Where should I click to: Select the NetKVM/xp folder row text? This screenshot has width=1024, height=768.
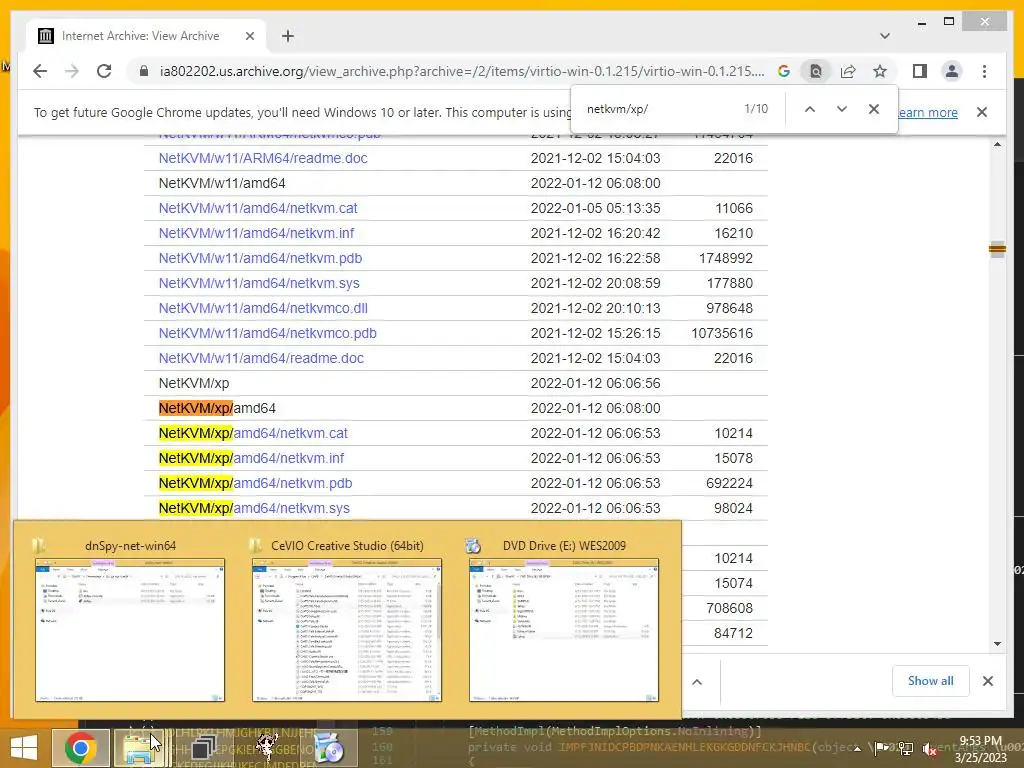(x=194, y=383)
